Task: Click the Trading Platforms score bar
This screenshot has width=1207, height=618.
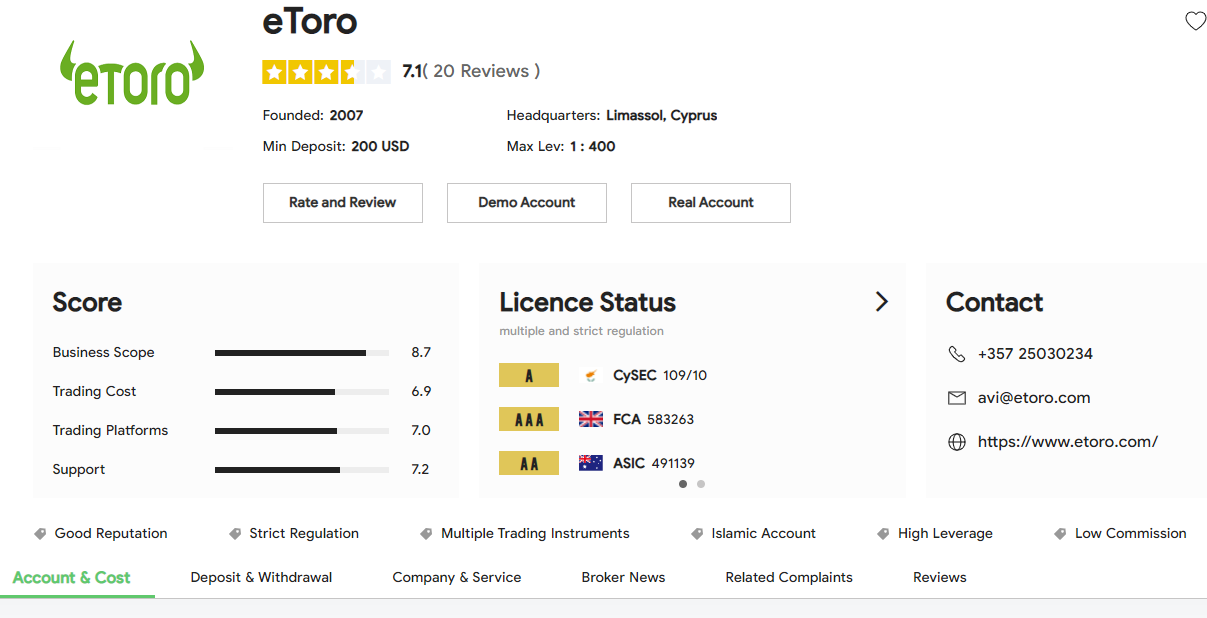Action: pos(302,431)
